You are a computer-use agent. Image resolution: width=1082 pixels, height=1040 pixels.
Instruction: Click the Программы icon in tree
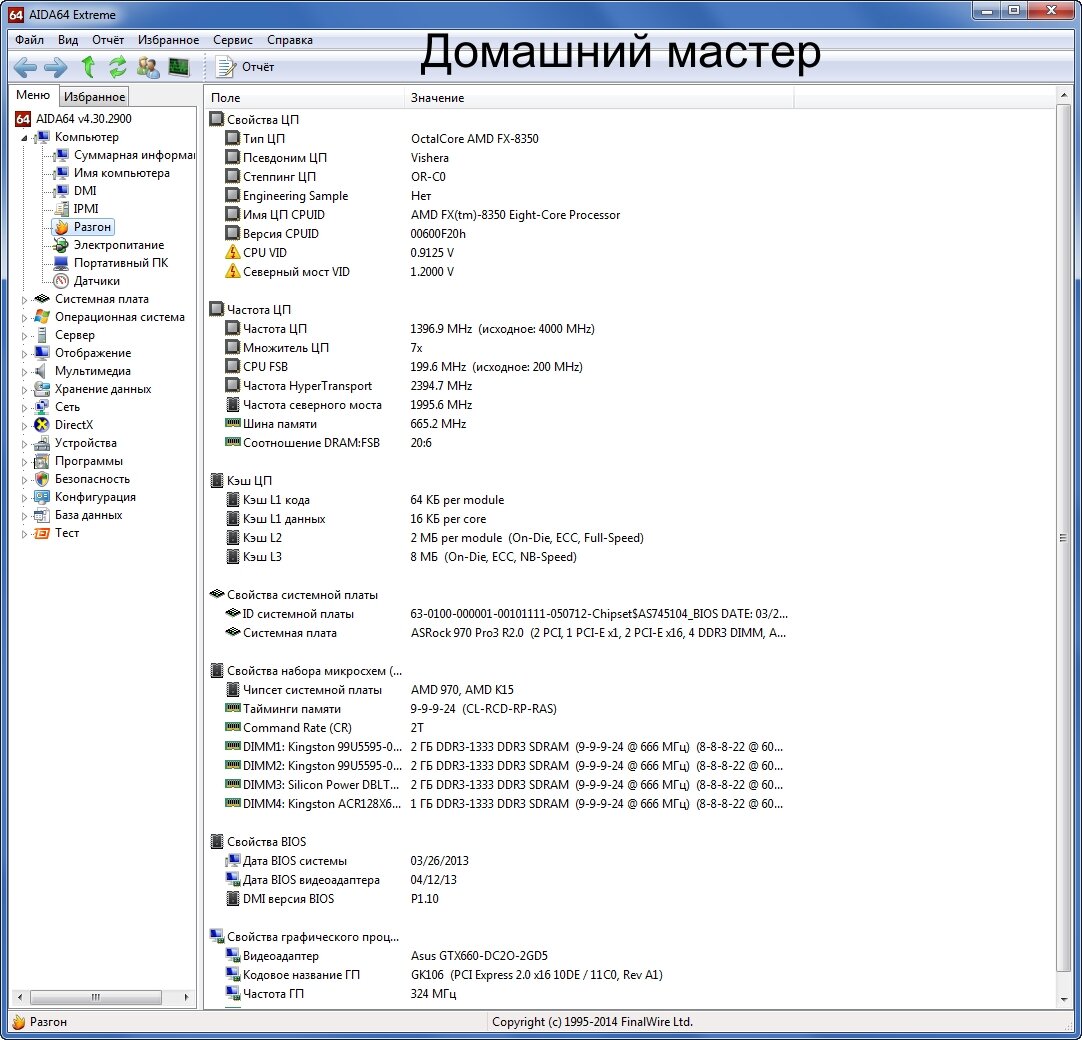(42, 461)
